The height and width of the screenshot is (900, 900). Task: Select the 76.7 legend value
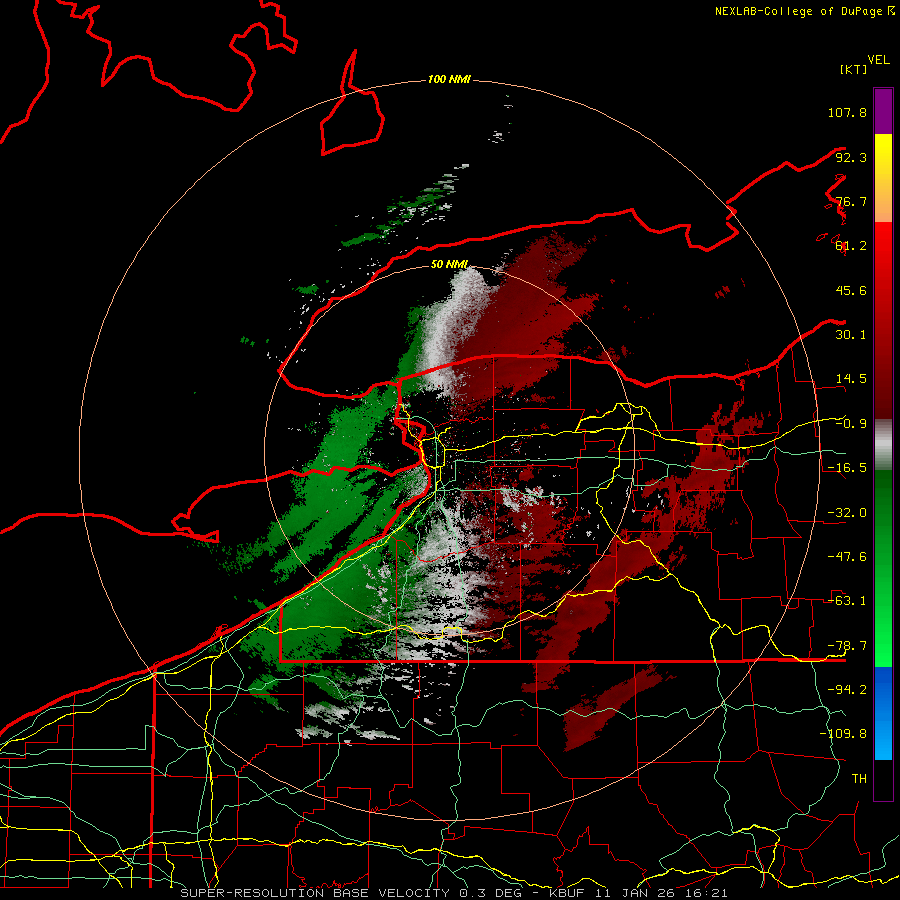click(x=851, y=201)
